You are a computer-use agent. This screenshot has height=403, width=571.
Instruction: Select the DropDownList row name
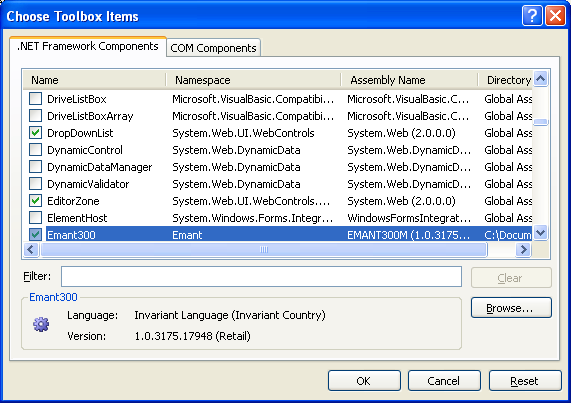point(80,133)
